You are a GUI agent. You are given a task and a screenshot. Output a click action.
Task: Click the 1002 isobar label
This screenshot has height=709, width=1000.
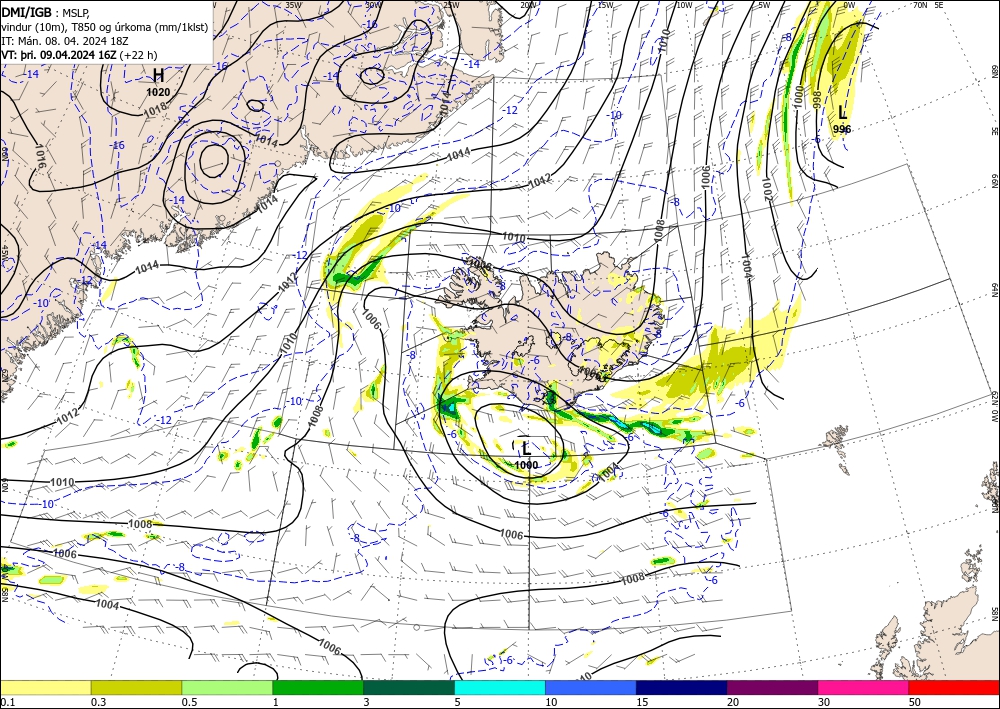coord(767,189)
